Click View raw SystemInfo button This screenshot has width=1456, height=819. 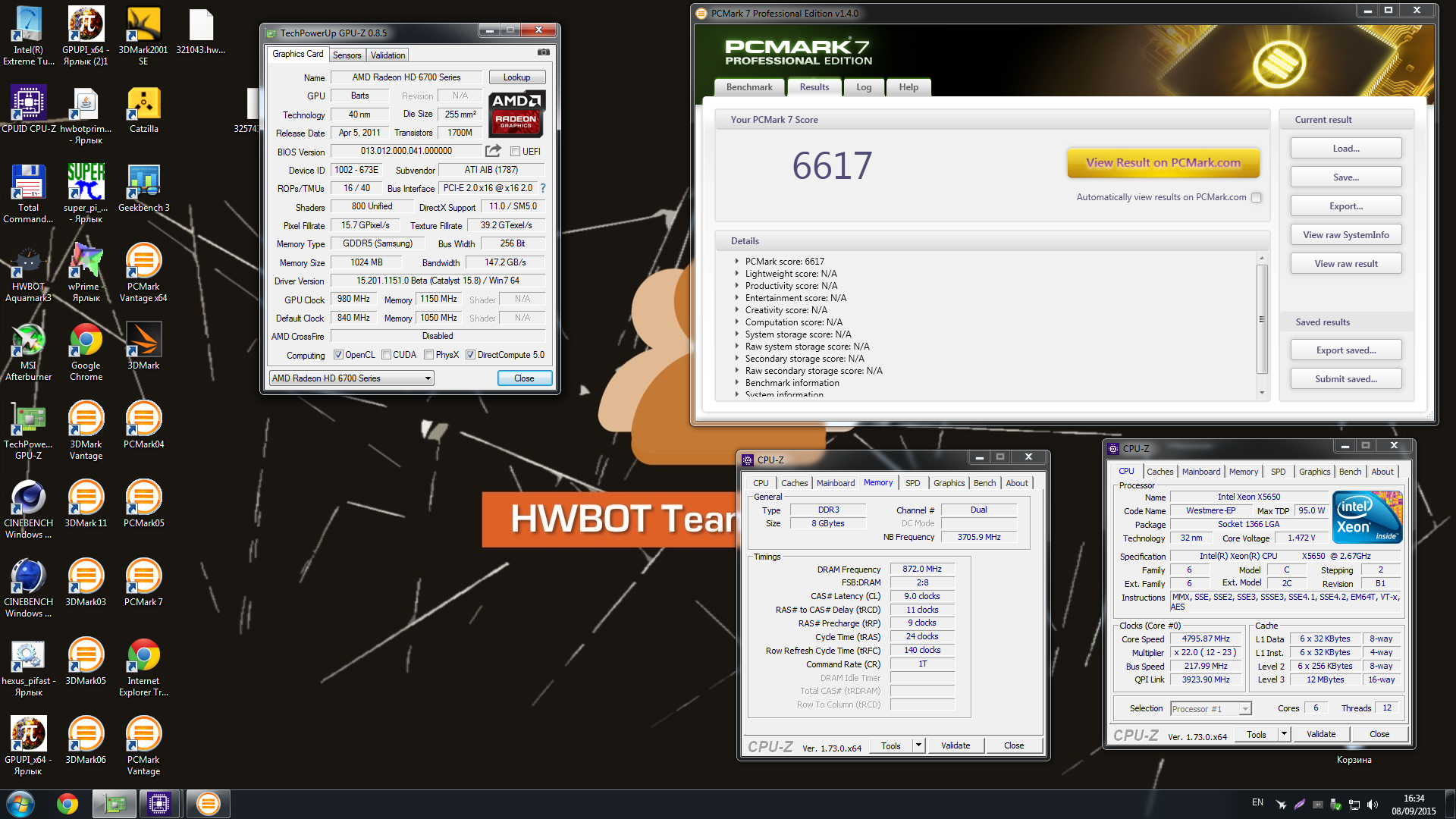tap(1346, 235)
